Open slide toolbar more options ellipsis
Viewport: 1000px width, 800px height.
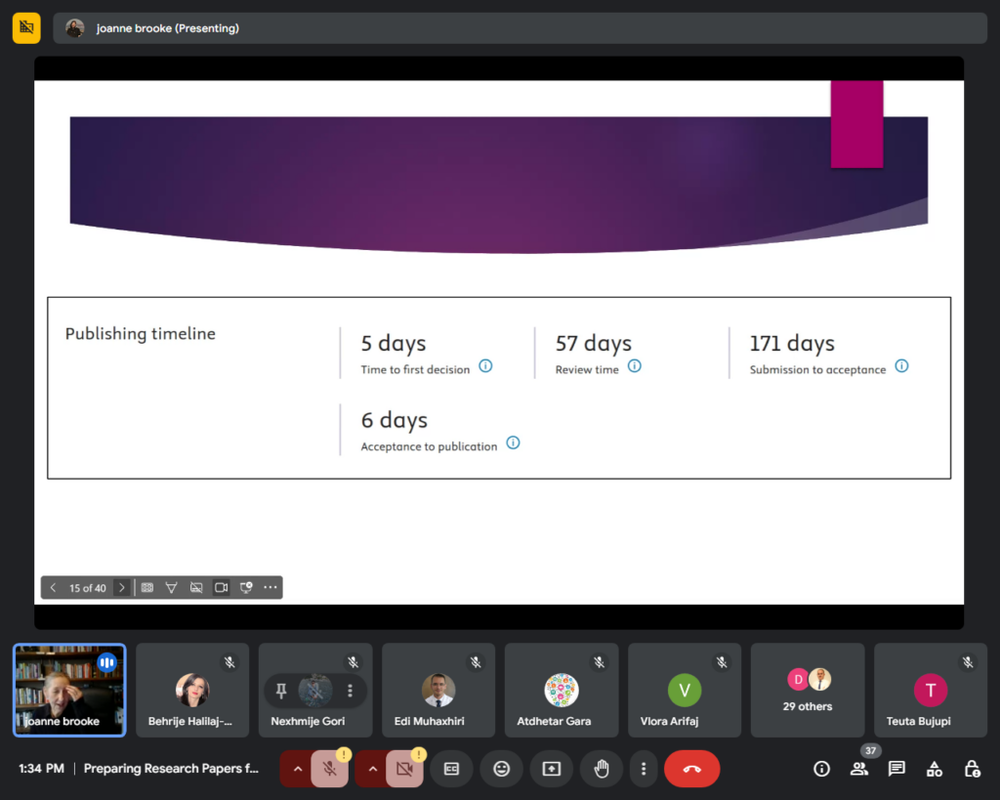pyautogui.click(x=270, y=588)
